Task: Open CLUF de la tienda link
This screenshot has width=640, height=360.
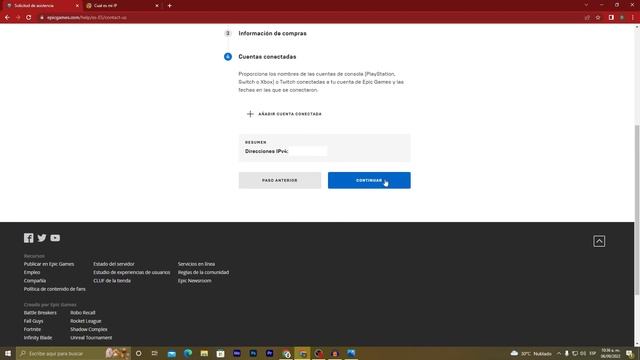Action: click(112, 280)
